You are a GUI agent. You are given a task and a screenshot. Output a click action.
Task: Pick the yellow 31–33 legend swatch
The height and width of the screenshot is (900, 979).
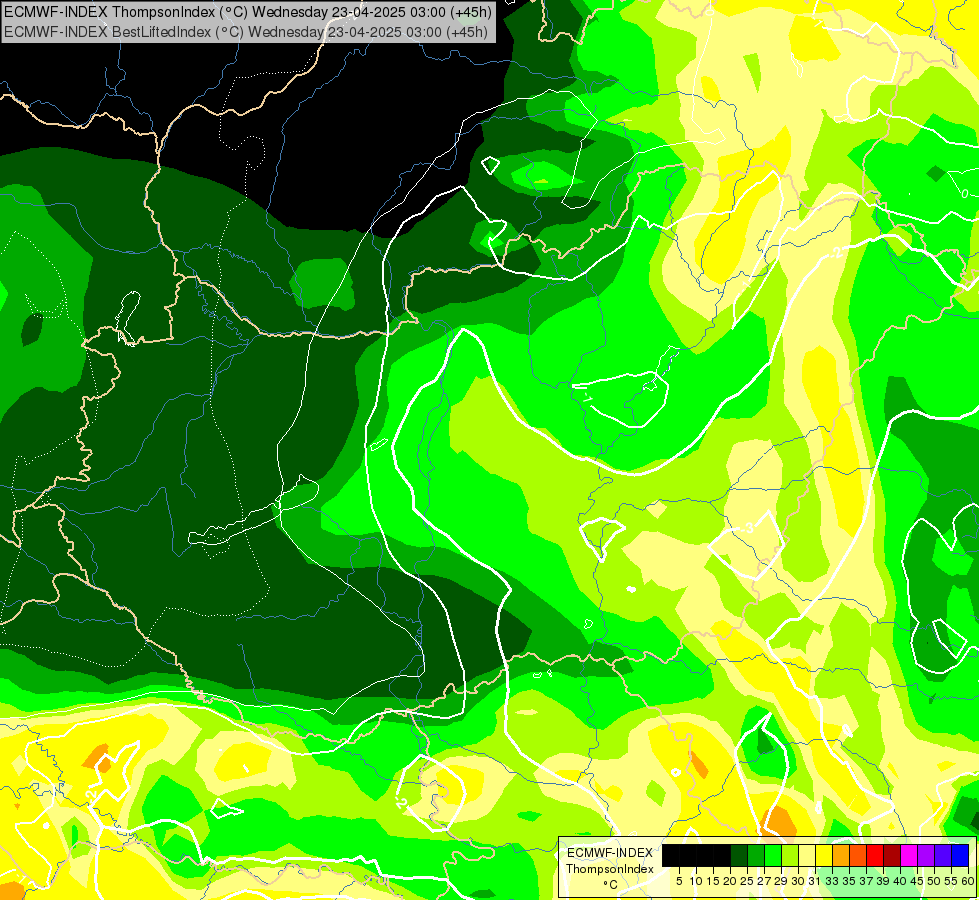824,855
